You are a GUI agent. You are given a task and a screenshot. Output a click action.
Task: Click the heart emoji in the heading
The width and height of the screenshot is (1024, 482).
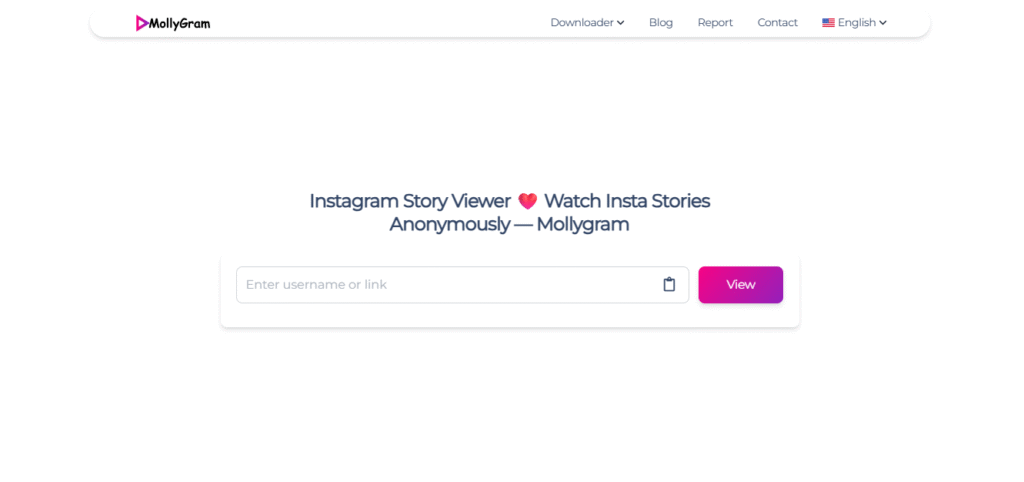pos(528,201)
